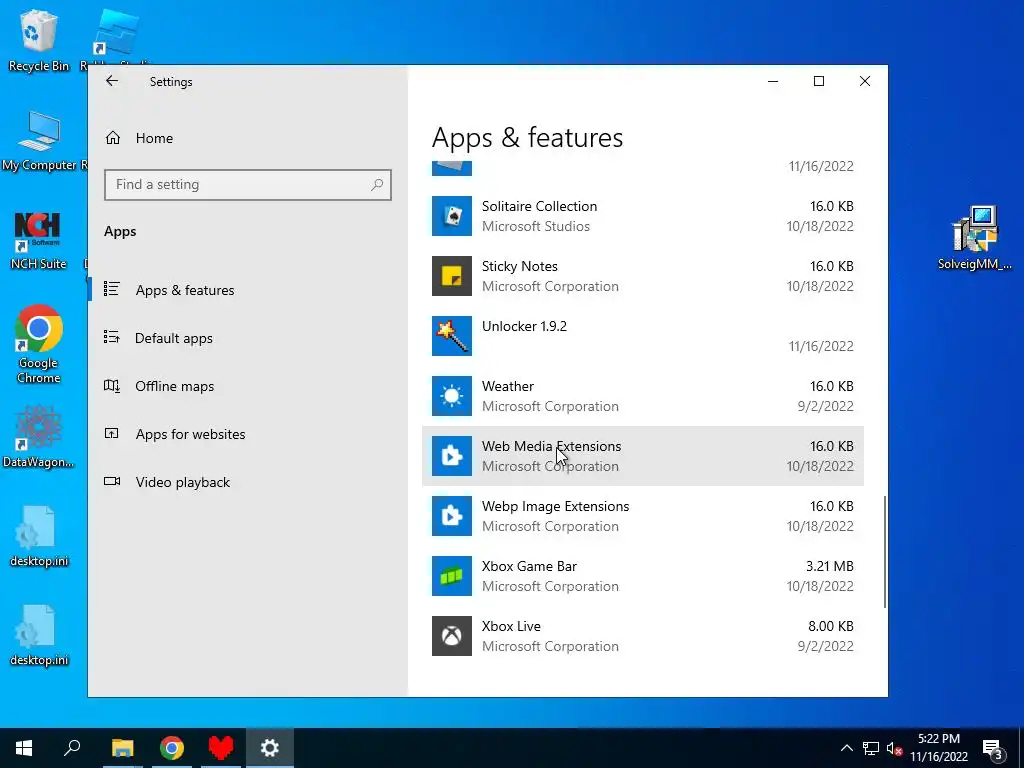This screenshot has height=768, width=1024.
Task: Select Sticky Notes app name
Action: (520, 266)
